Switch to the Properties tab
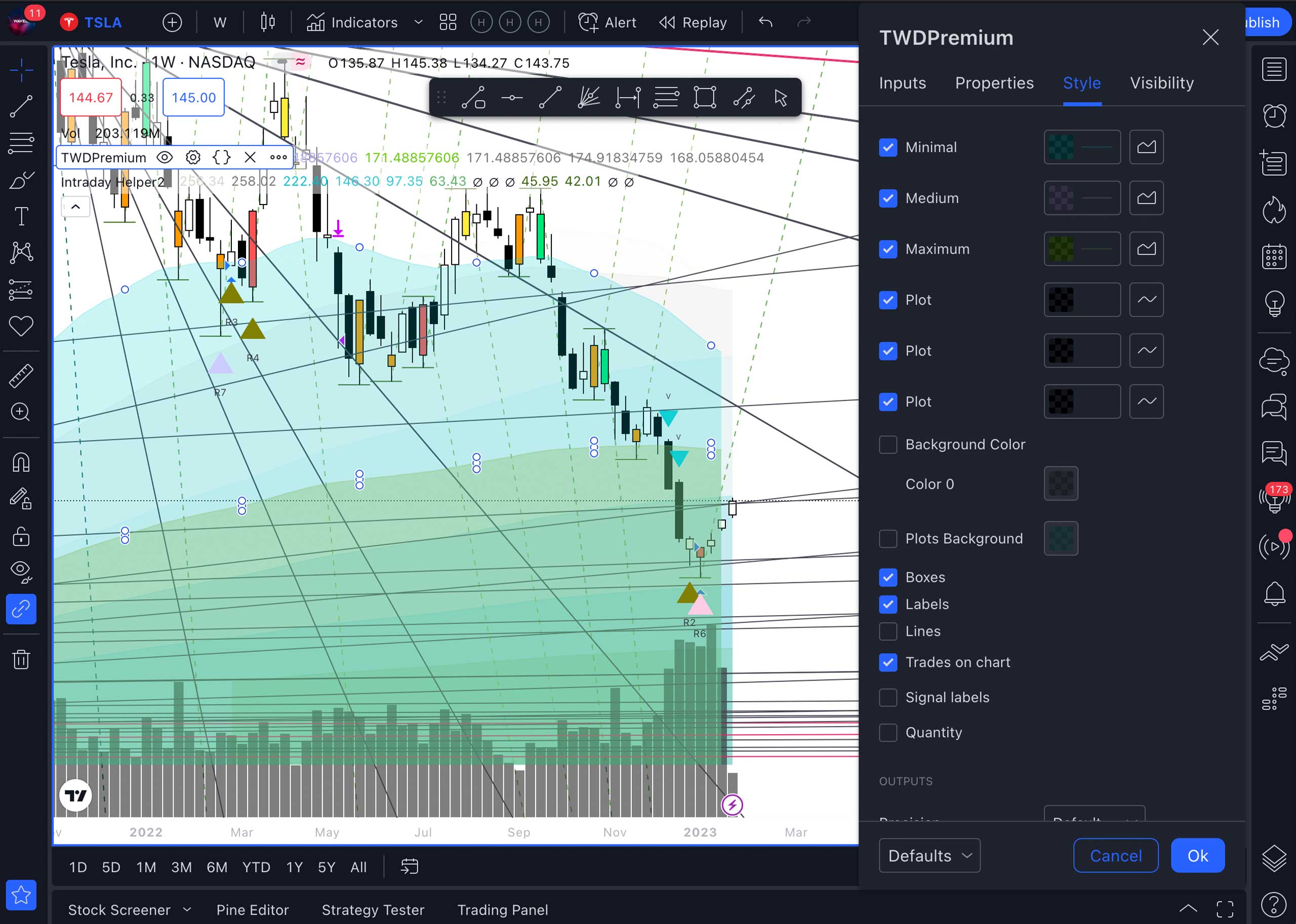Screen dimensions: 1296x924 [994, 83]
